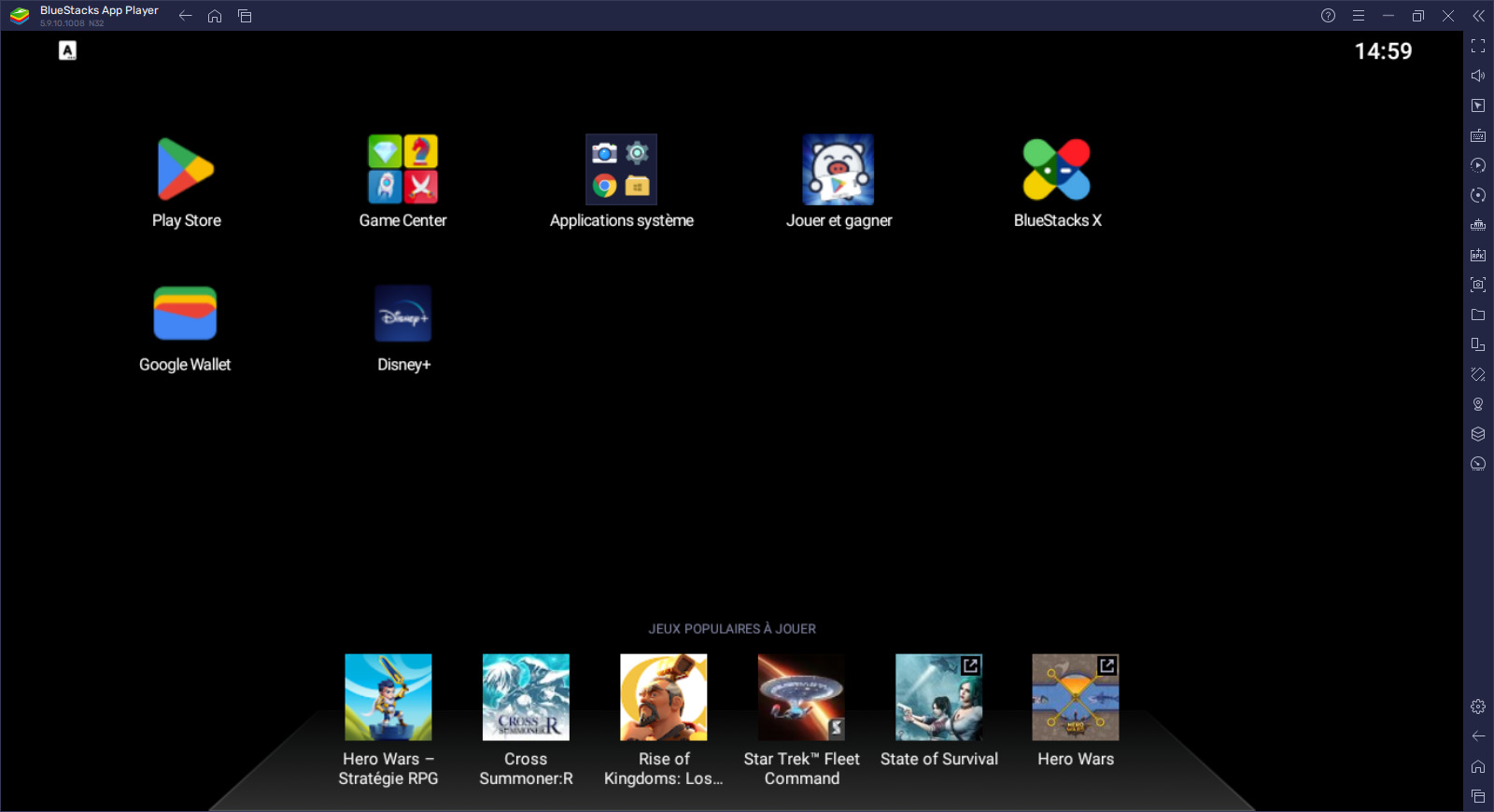Click the shake device sidebar icon
The width and height of the screenshot is (1494, 812).
(1478, 374)
